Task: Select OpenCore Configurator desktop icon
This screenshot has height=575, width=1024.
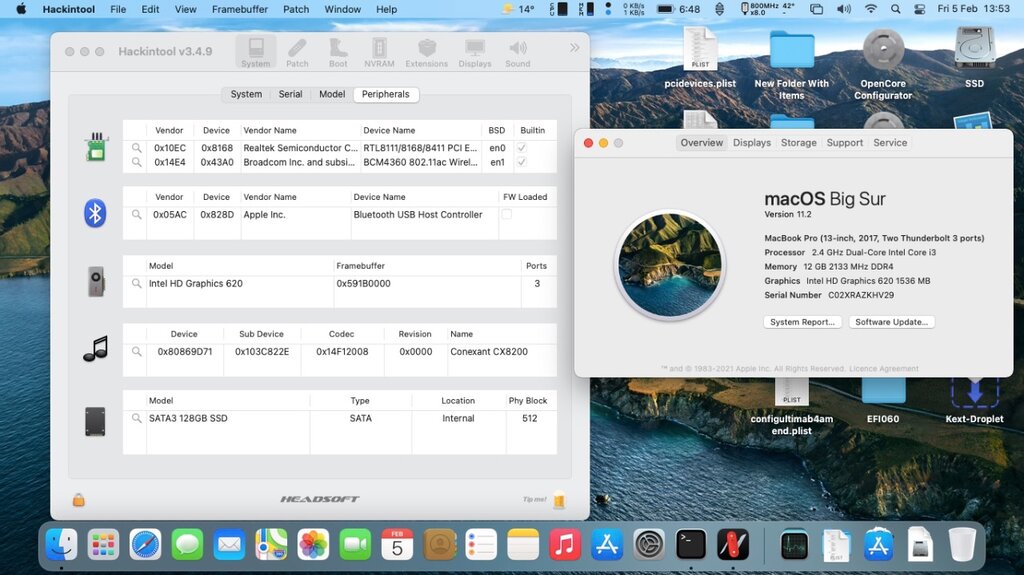Action: tap(883, 63)
